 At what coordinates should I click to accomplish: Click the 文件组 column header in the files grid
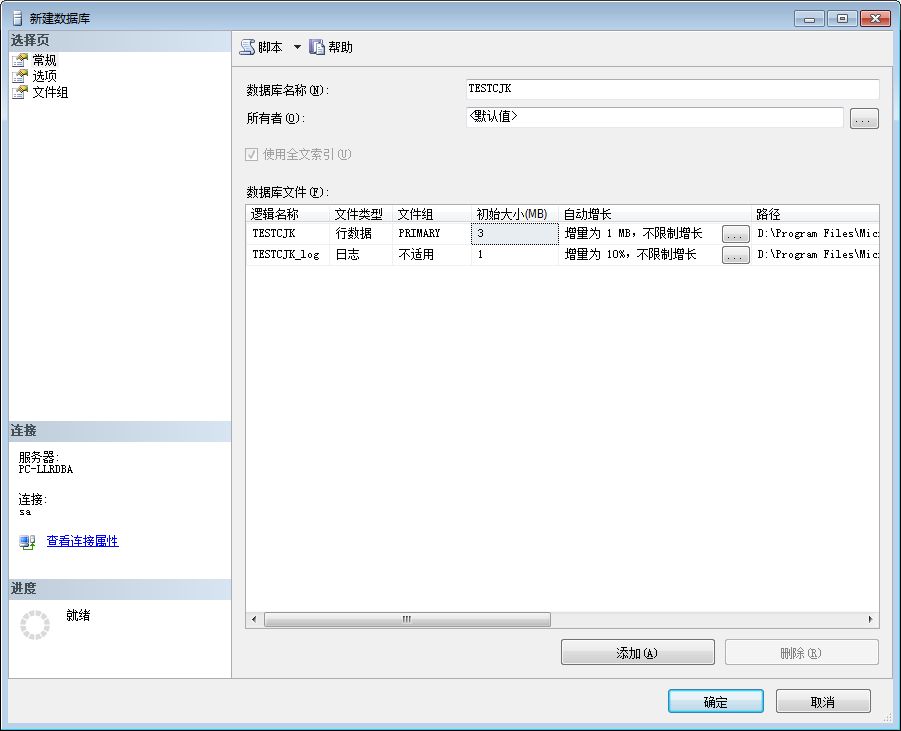[x=432, y=214]
